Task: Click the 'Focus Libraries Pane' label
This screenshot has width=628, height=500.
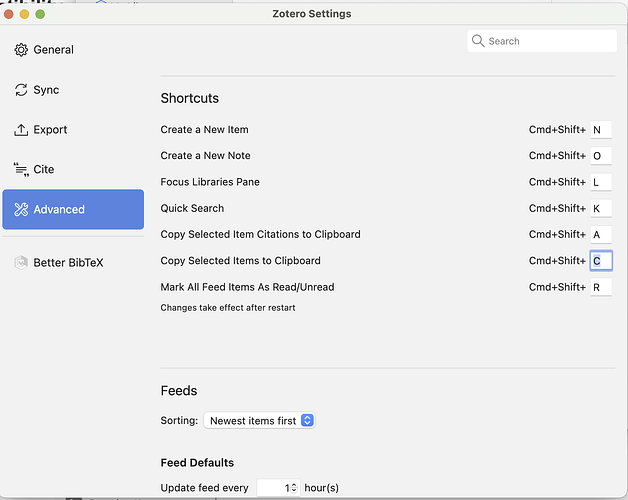Action: 210,182
